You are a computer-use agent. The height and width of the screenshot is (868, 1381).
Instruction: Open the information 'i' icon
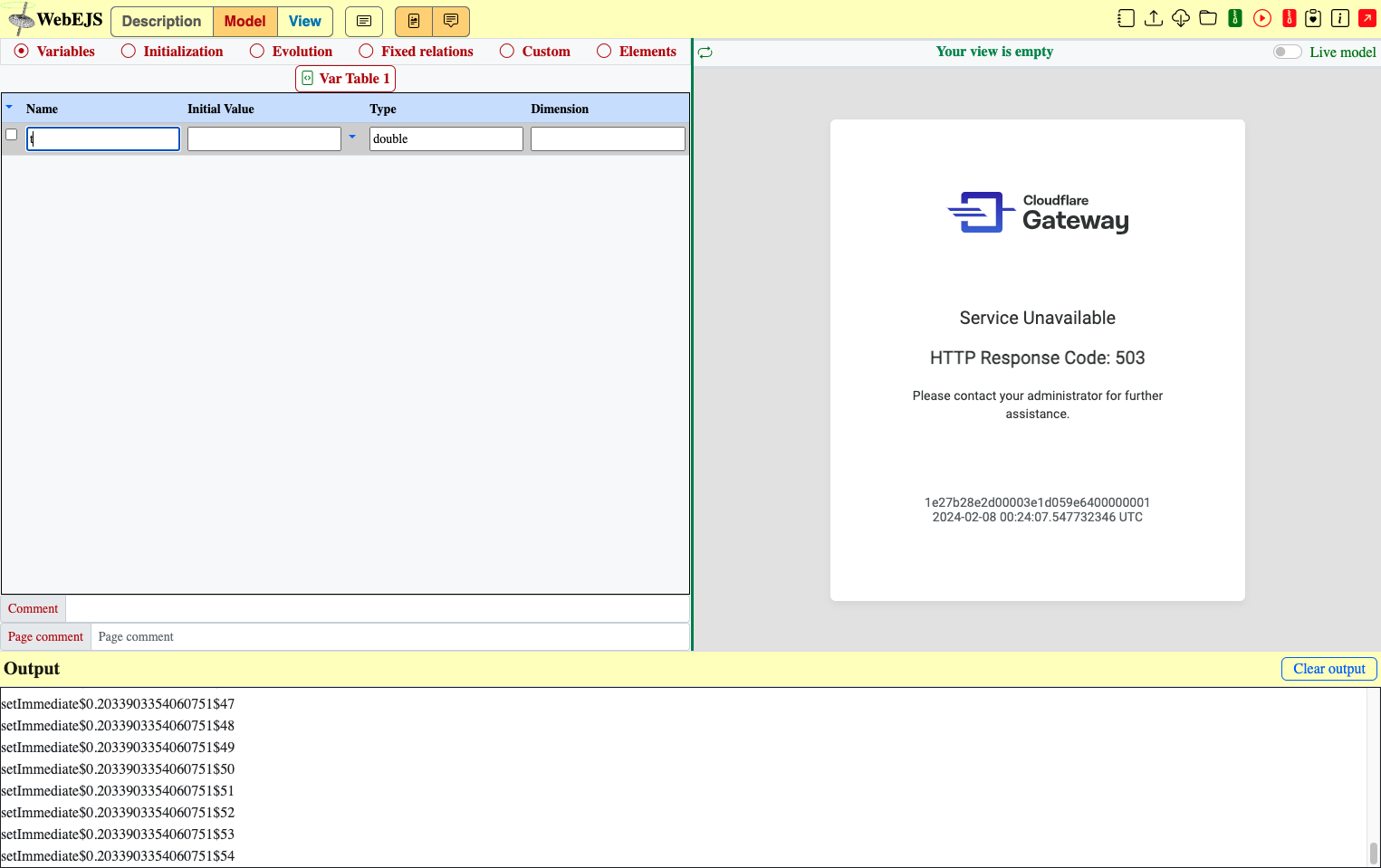(1340, 18)
